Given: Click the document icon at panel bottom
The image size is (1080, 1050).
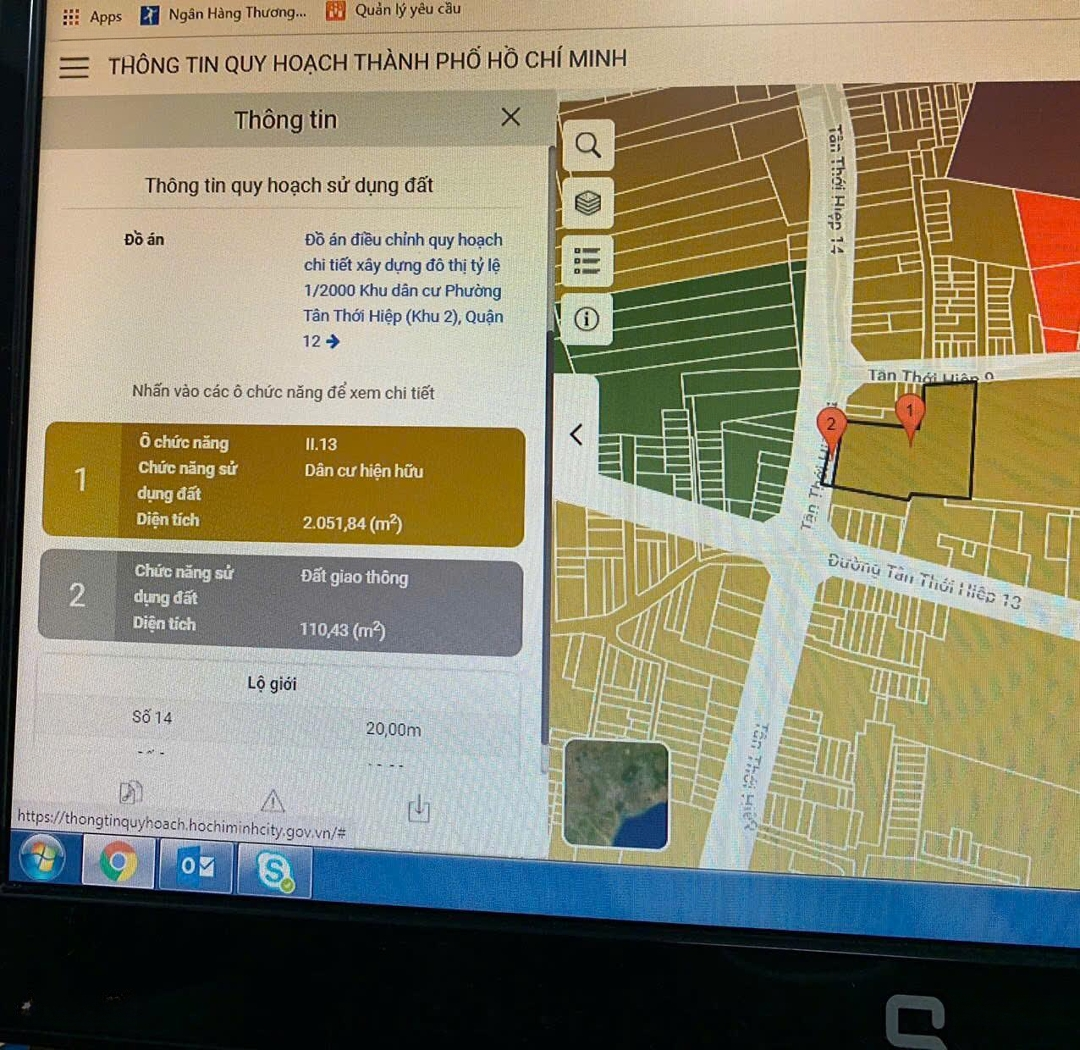Looking at the screenshot, I should 130,792.
